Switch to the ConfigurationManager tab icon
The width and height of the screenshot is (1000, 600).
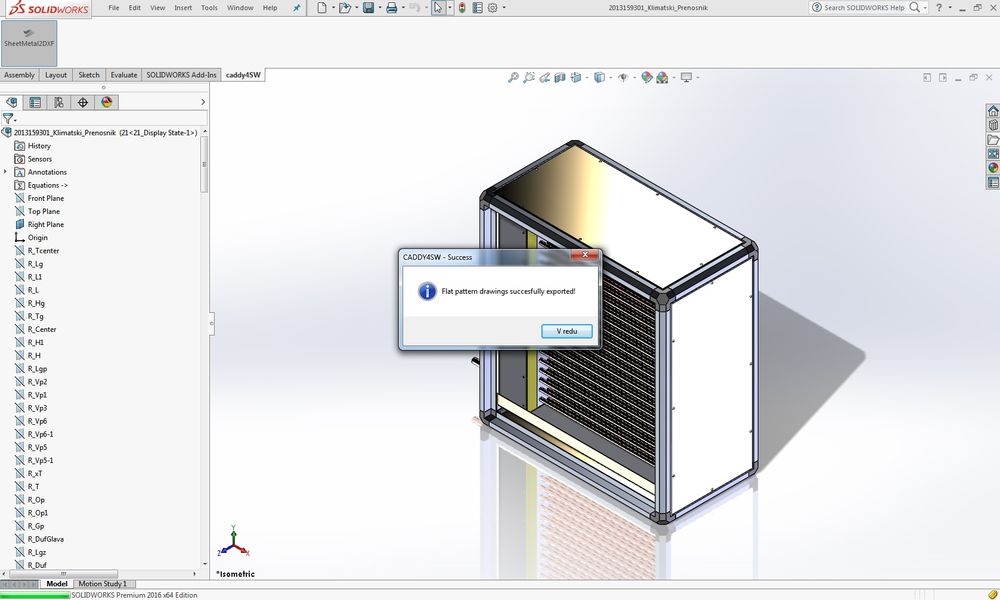tap(59, 102)
